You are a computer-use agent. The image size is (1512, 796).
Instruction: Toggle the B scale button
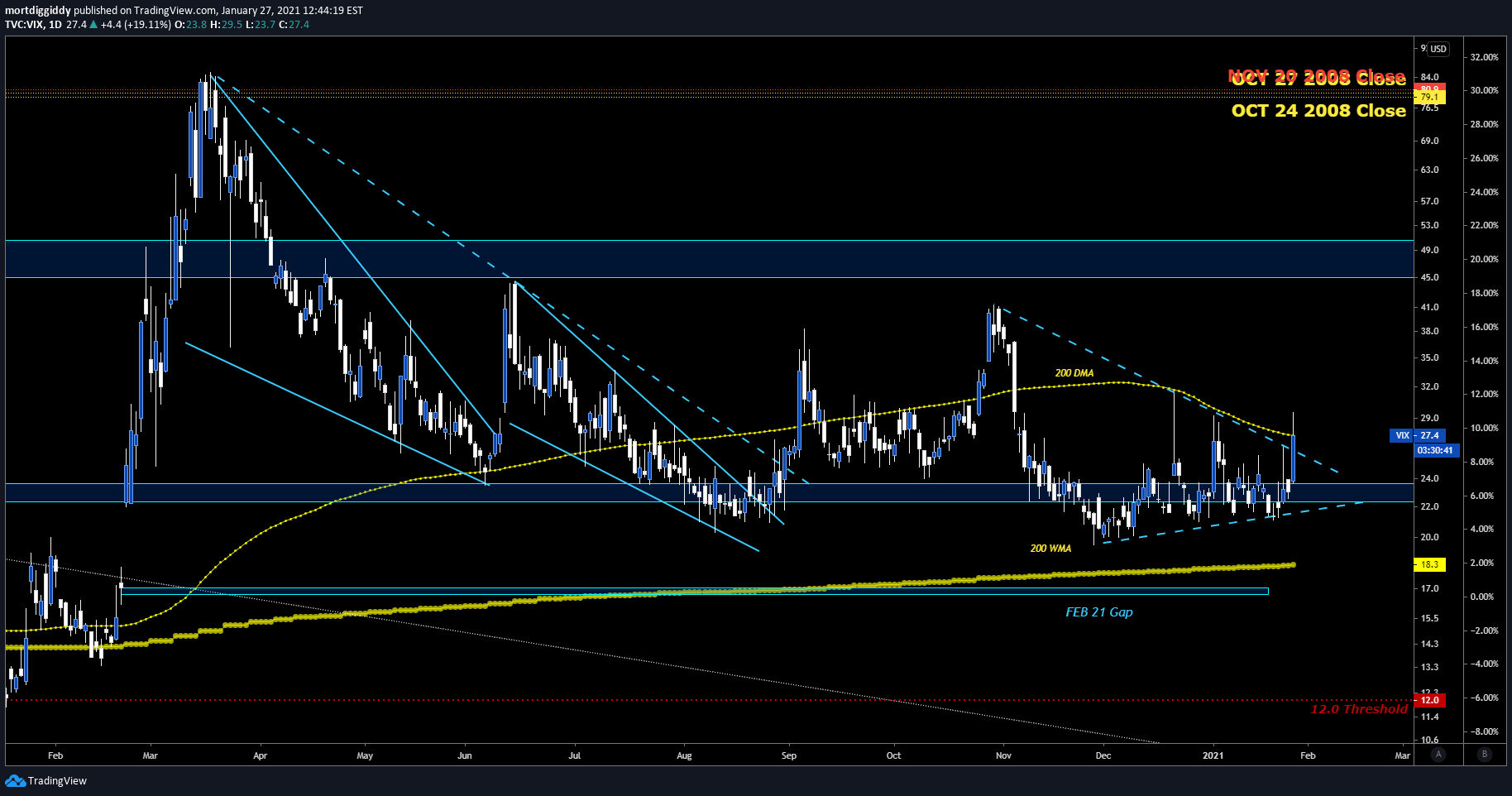tap(1485, 754)
